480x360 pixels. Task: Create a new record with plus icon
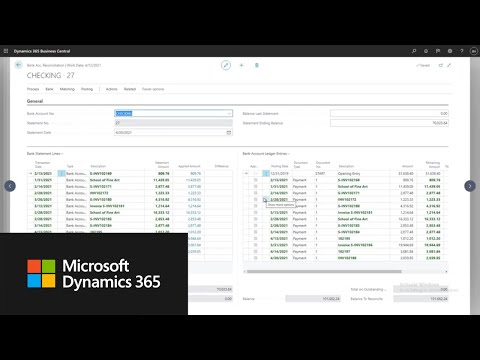(x=241, y=65)
